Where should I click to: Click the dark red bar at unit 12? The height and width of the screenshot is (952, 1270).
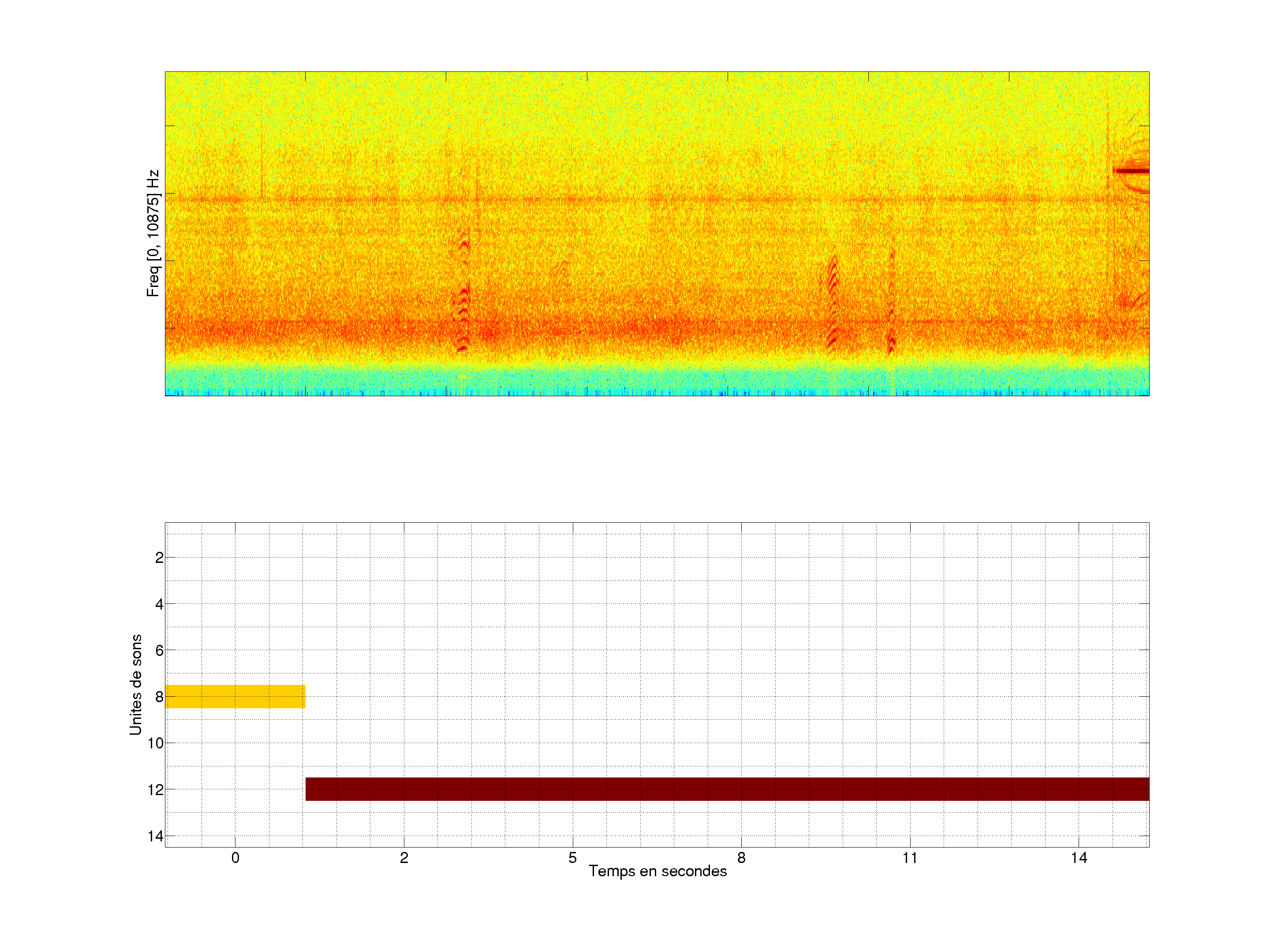click(x=727, y=789)
